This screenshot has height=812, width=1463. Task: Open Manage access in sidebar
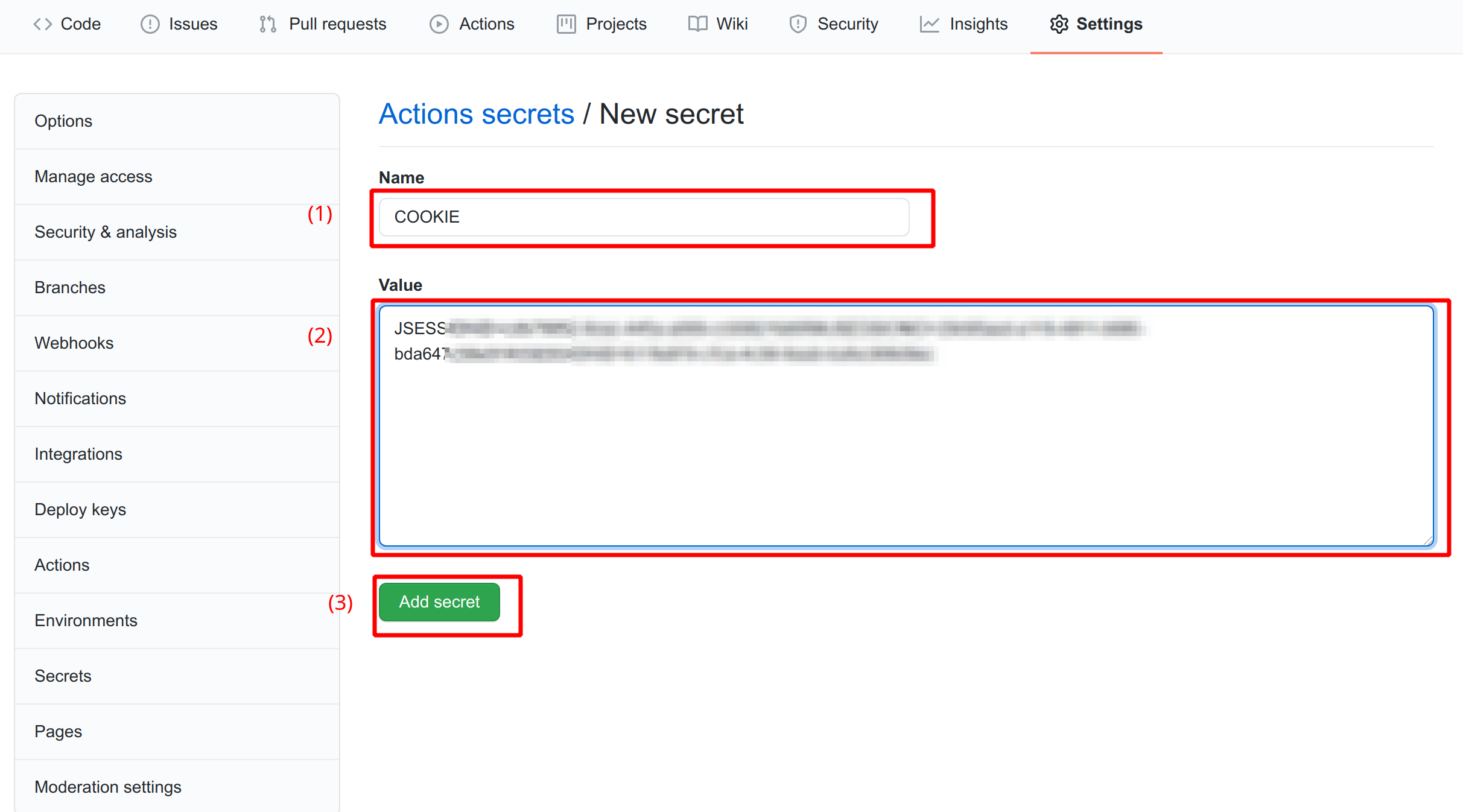point(93,176)
